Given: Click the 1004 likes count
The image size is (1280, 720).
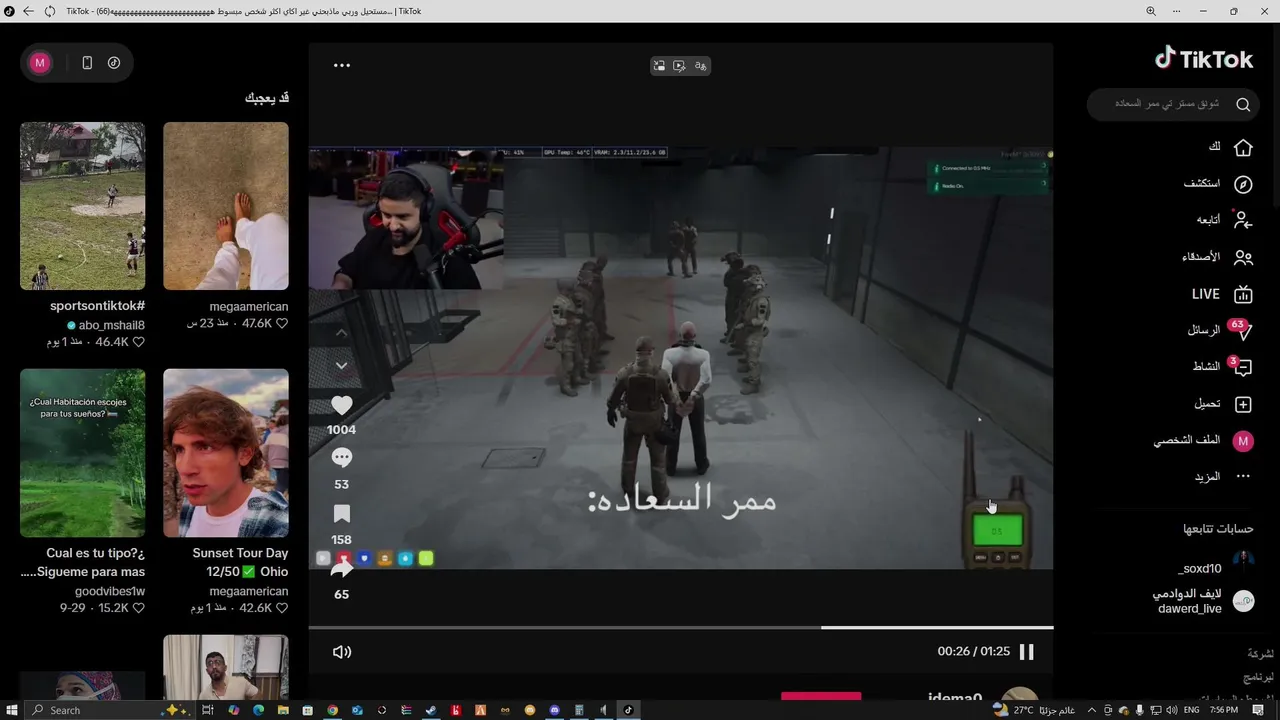Looking at the screenshot, I should pos(342,430).
